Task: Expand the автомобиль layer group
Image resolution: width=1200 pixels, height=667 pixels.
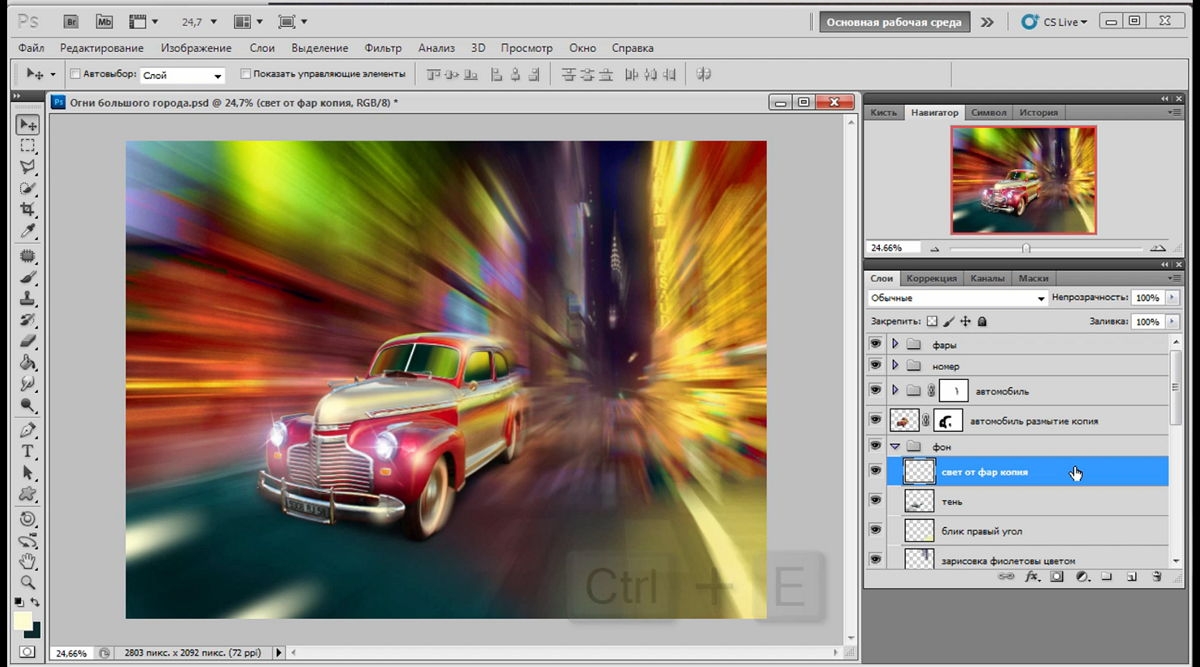Action: pos(895,390)
